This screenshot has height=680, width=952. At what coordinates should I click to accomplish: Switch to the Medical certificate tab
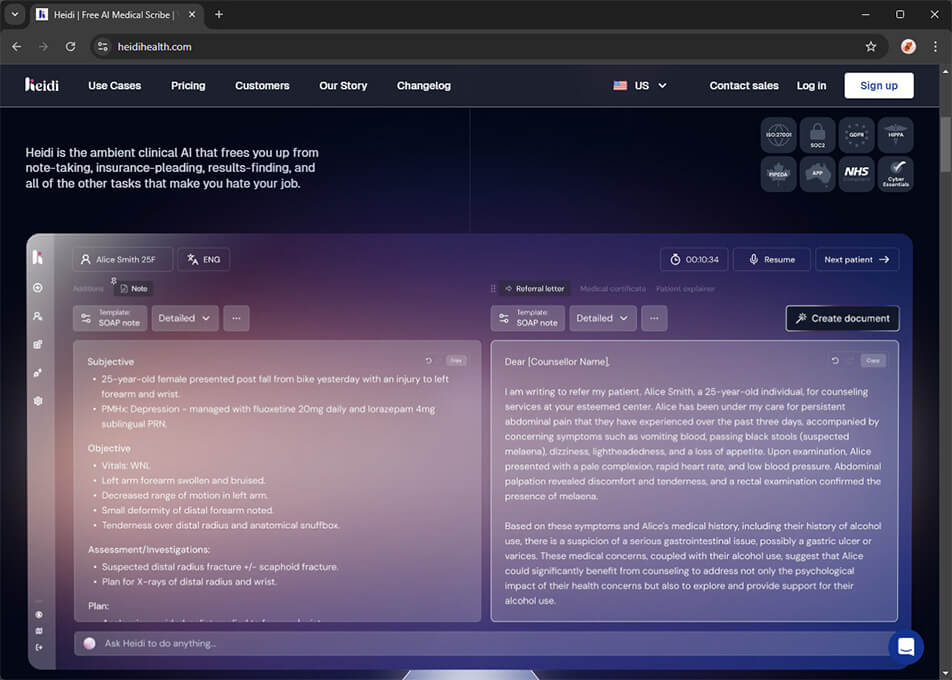tap(613, 288)
